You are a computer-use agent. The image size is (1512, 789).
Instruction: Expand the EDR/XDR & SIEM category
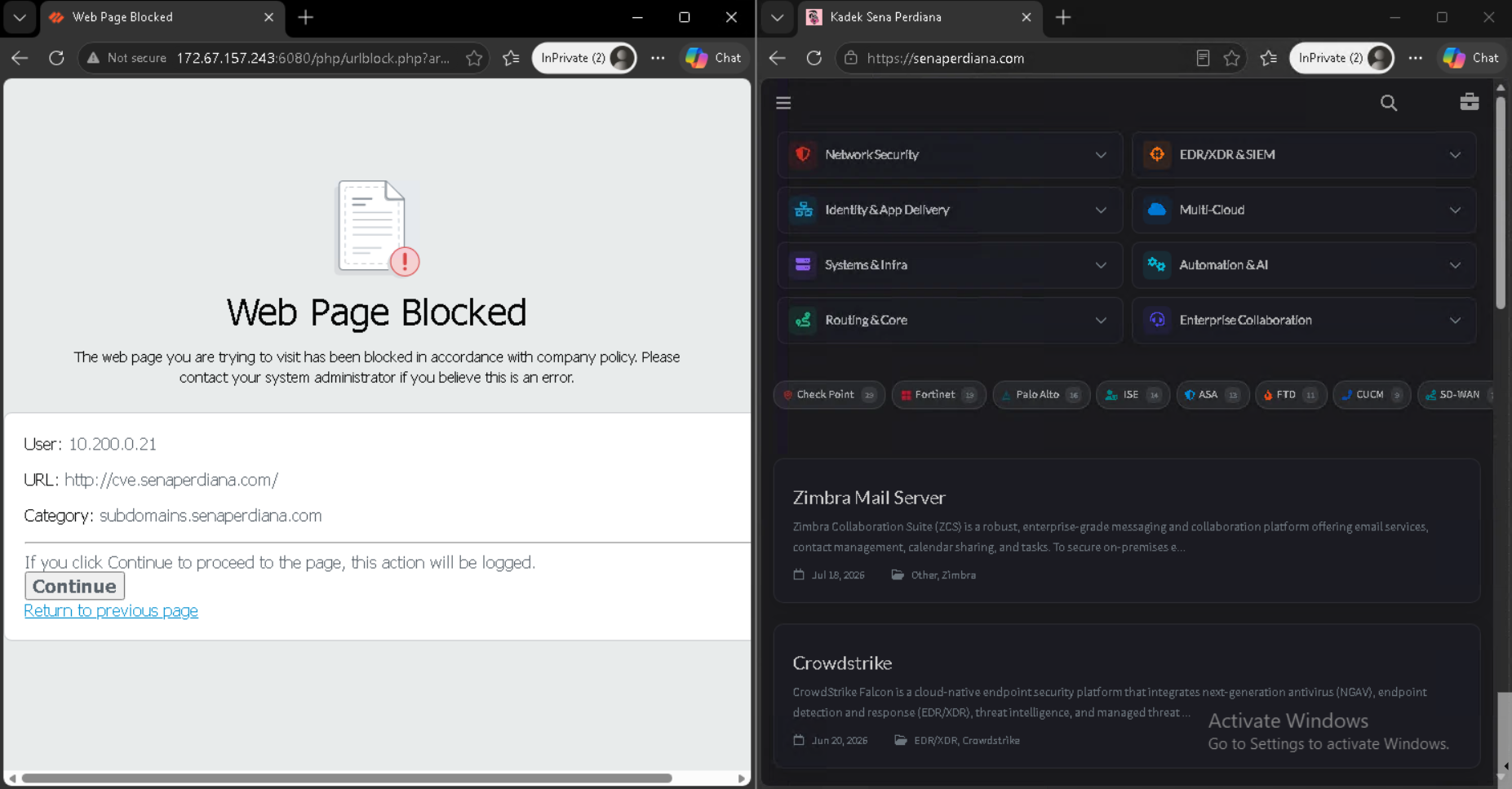(1304, 155)
